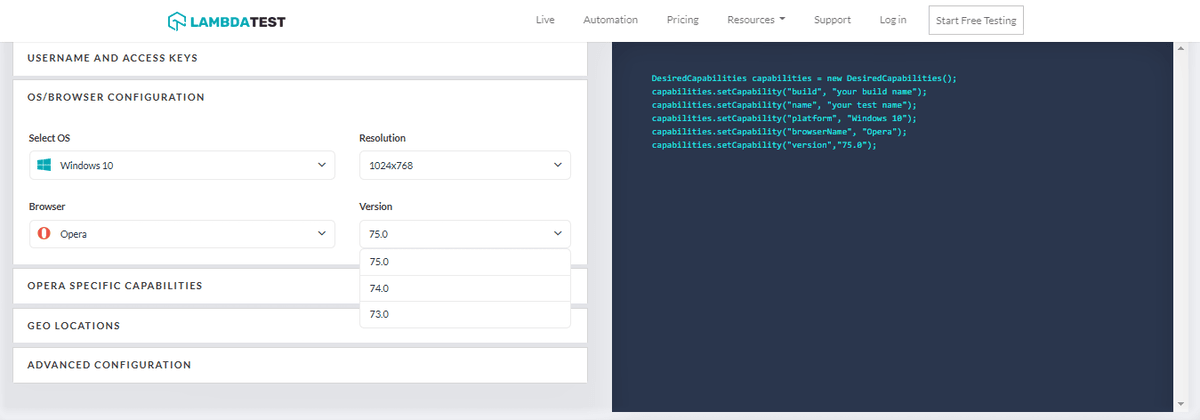Click the Log in link

(x=893, y=20)
